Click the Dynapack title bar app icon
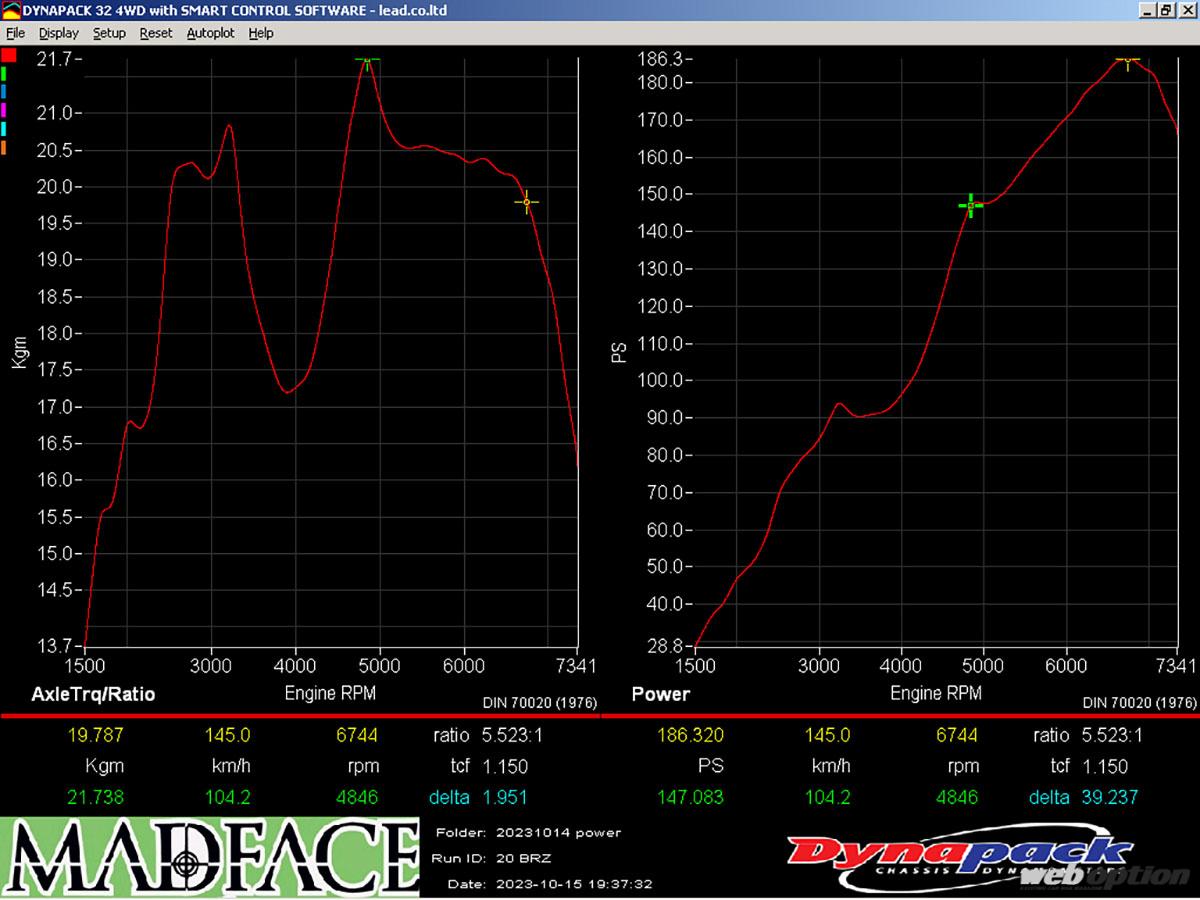1200x900 pixels. click(x=11, y=10)
